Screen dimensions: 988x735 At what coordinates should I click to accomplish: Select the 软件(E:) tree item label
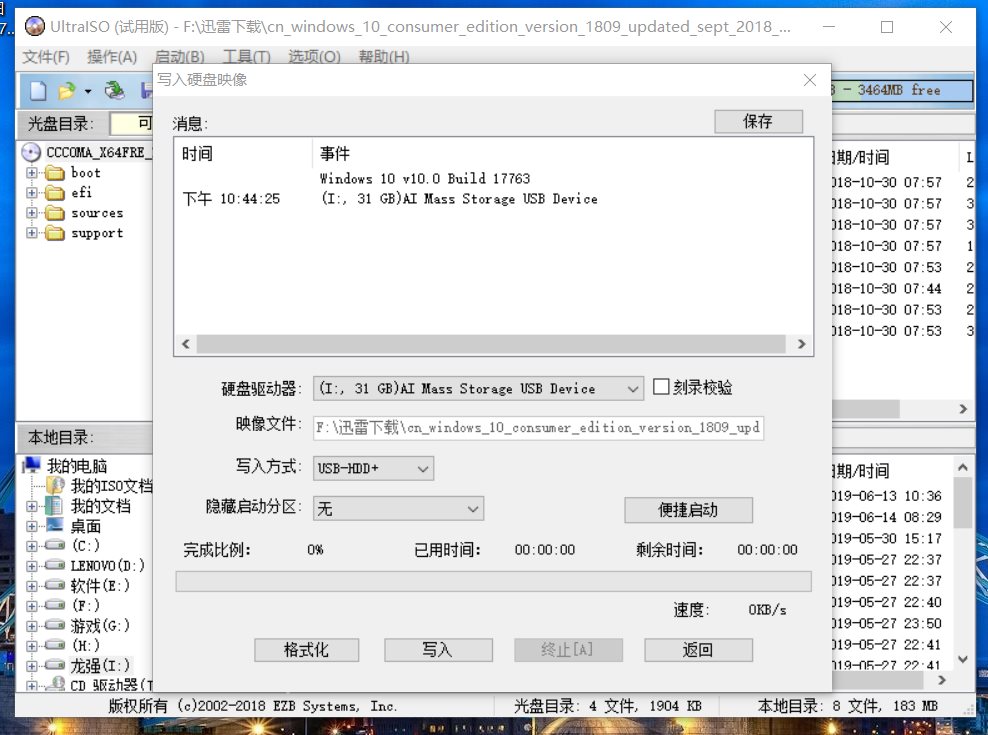tap(100, 586)
